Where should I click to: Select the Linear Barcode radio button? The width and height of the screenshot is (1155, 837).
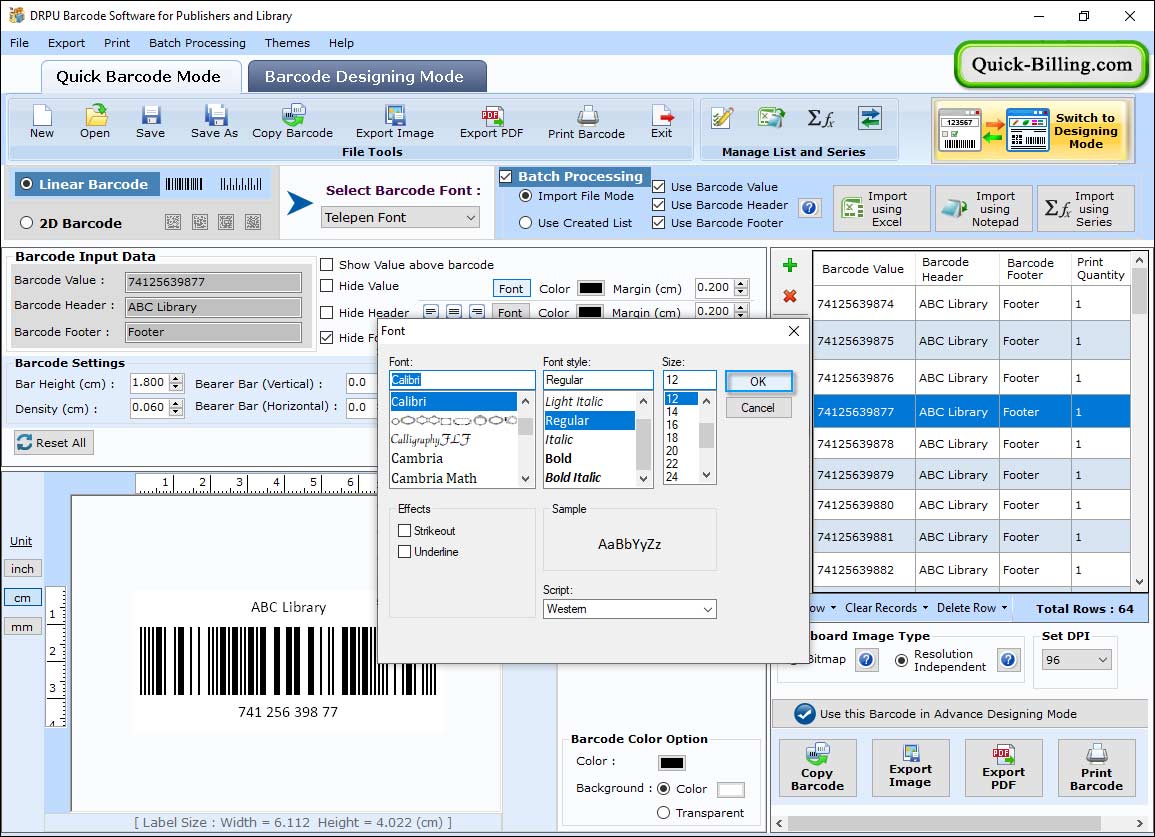point(27,184)
